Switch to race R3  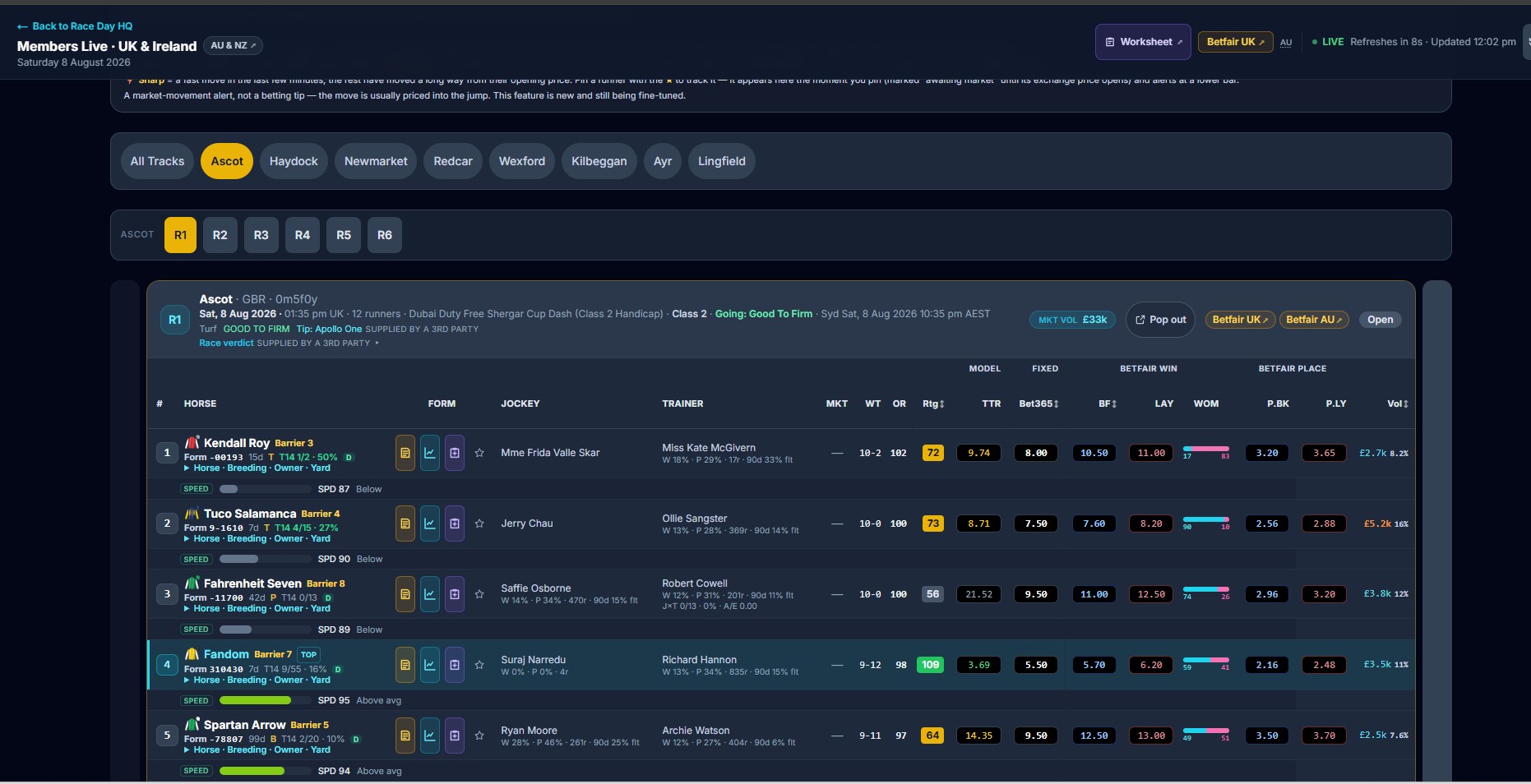pos(261,235)
